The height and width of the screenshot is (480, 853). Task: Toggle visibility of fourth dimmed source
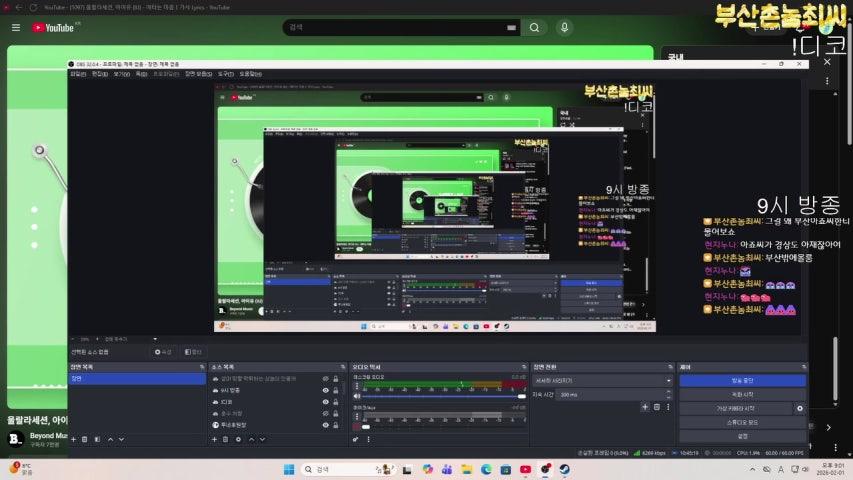[x=325, y=414]
